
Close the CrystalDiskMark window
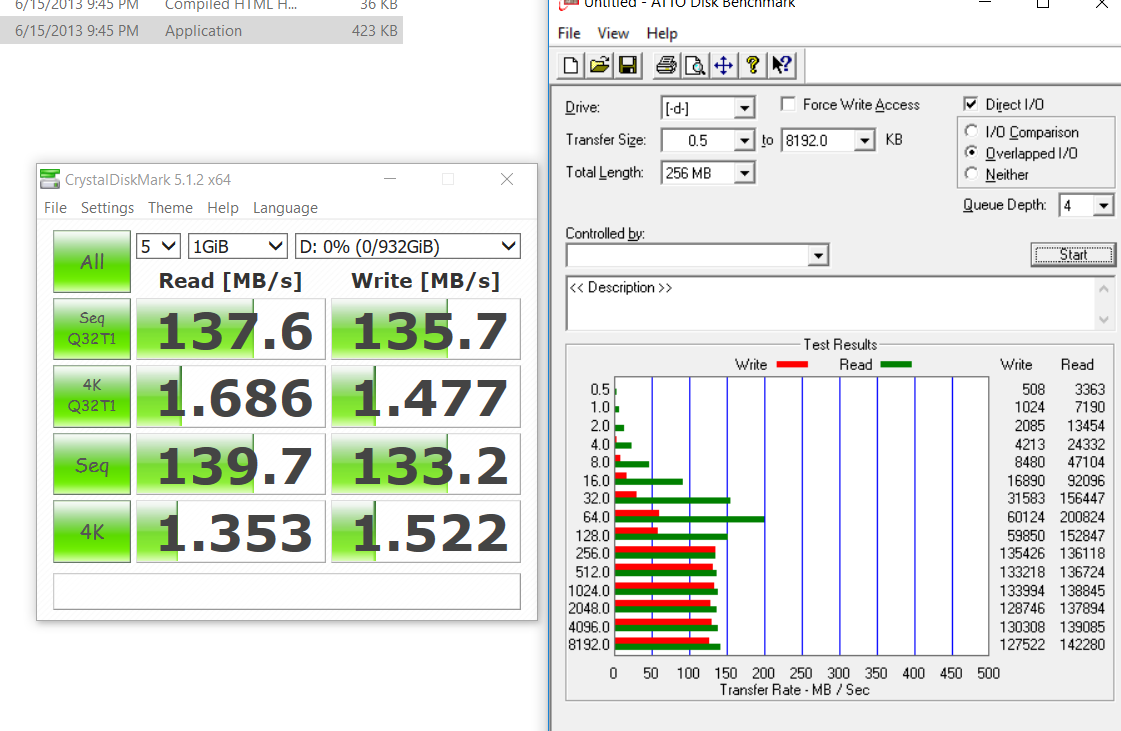507,179
